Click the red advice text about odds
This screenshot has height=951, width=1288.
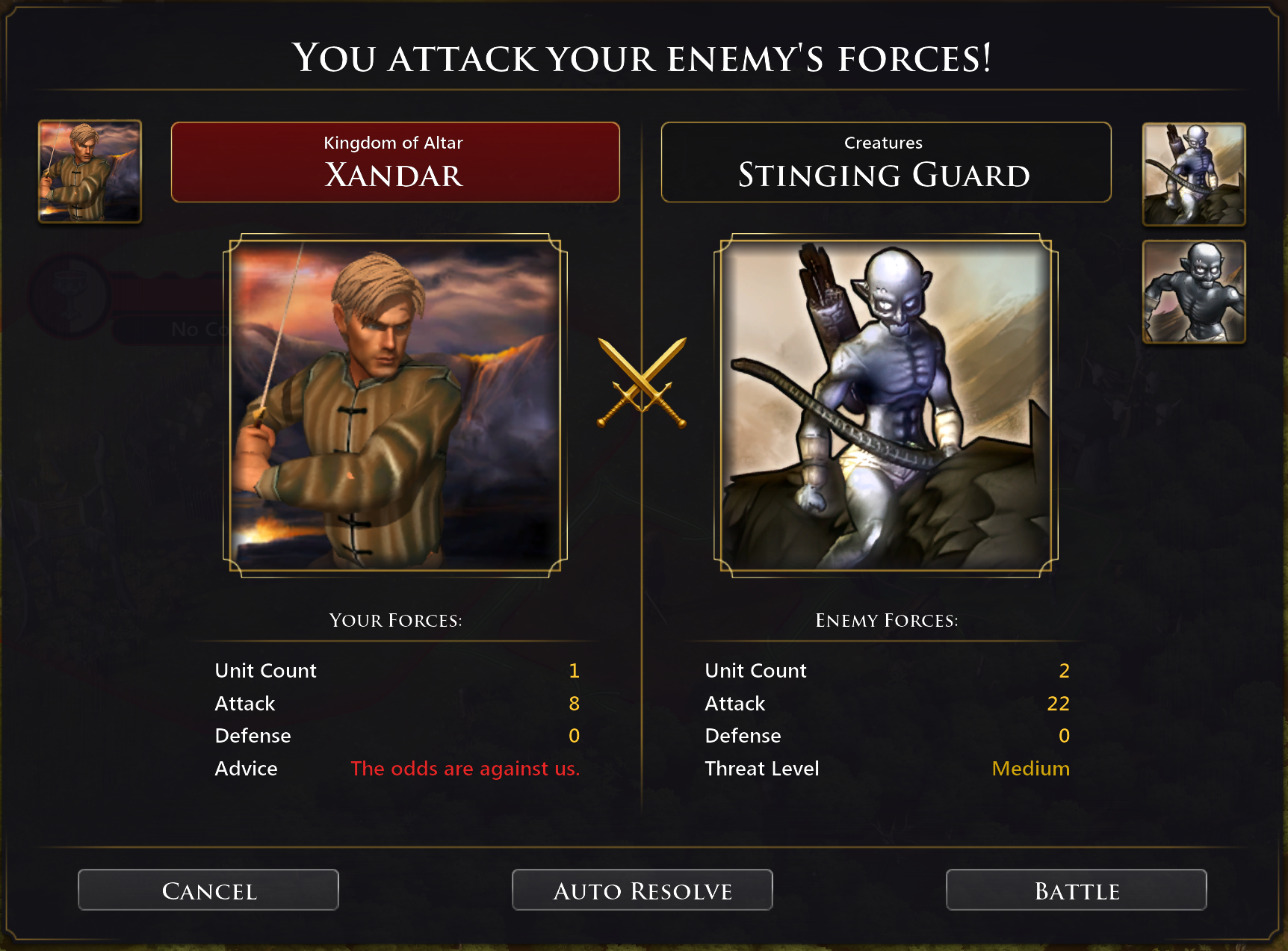point(465,769)
